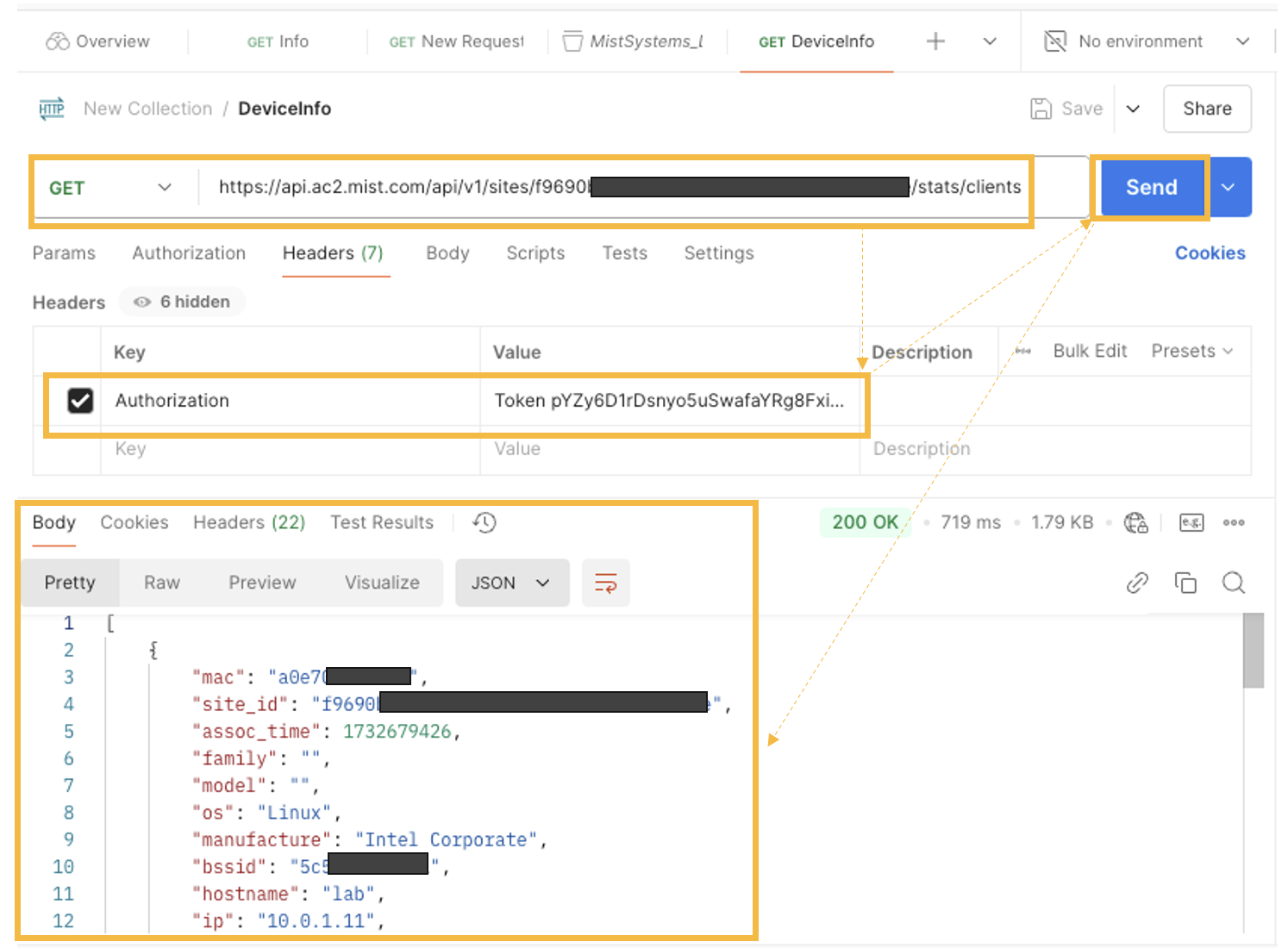Switch to the Params tab
Screen dimensions: 1288x948
(64, 253)
